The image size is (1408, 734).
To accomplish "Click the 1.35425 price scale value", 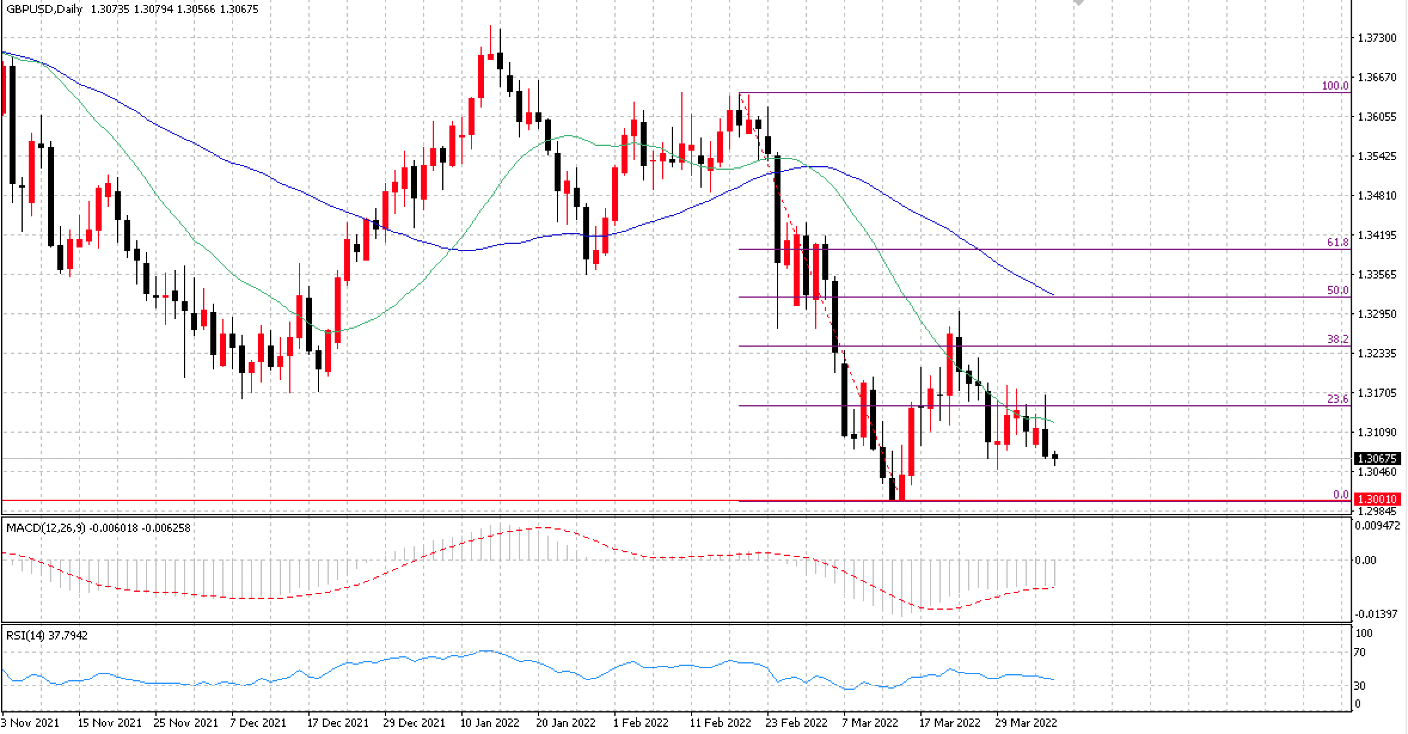I will click(1378, 156).
